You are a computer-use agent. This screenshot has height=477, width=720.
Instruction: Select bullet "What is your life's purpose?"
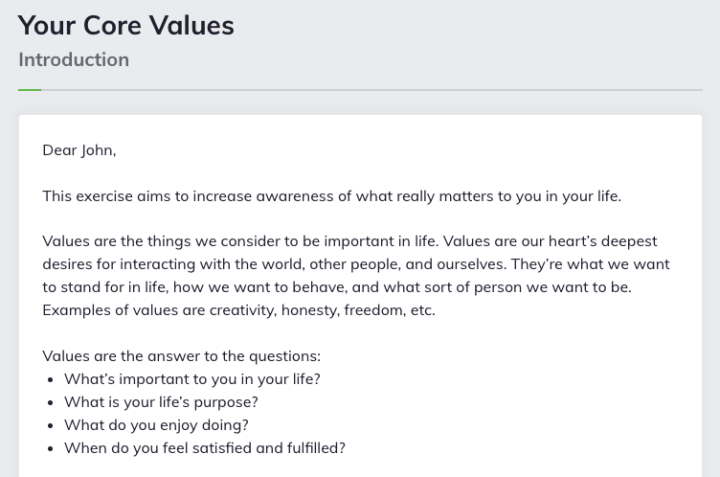click(161, 402)
